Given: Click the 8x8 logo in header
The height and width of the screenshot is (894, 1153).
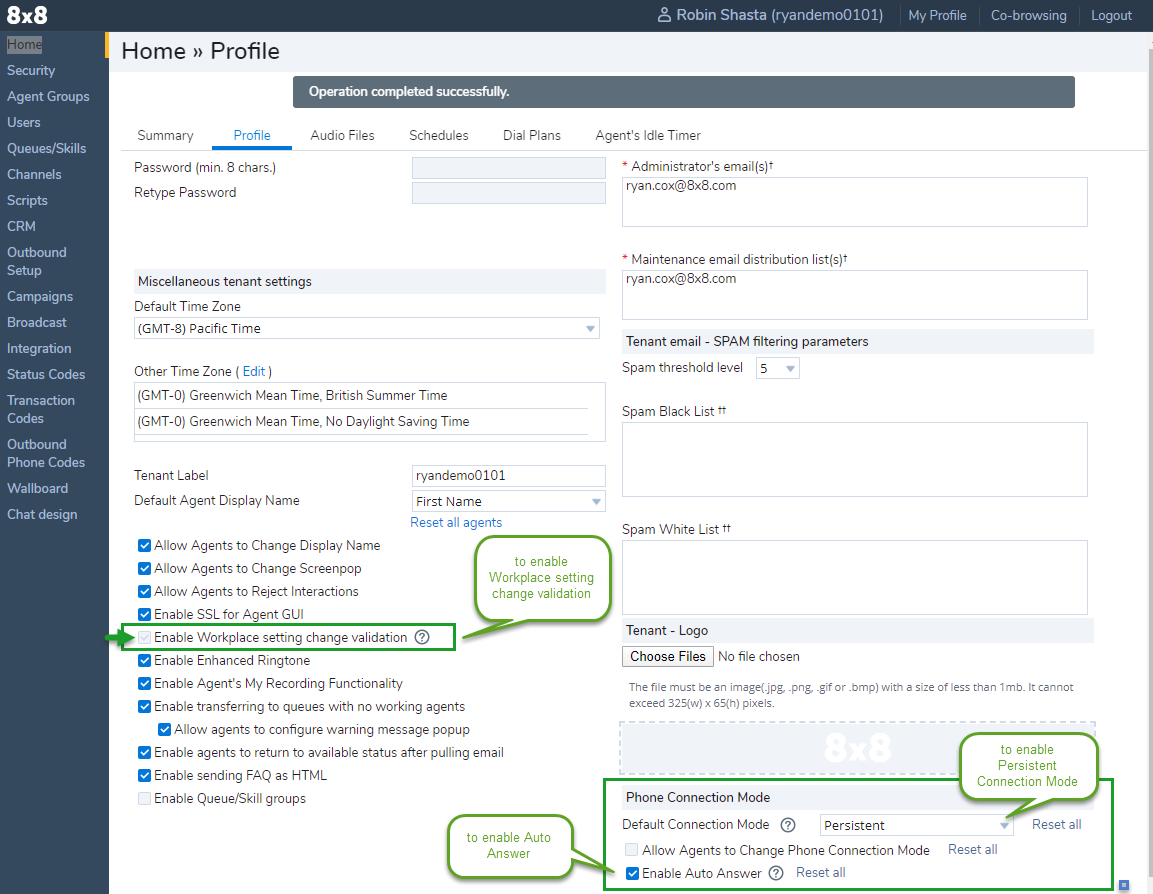Looking at the screenshot, I should click(27, 15).
